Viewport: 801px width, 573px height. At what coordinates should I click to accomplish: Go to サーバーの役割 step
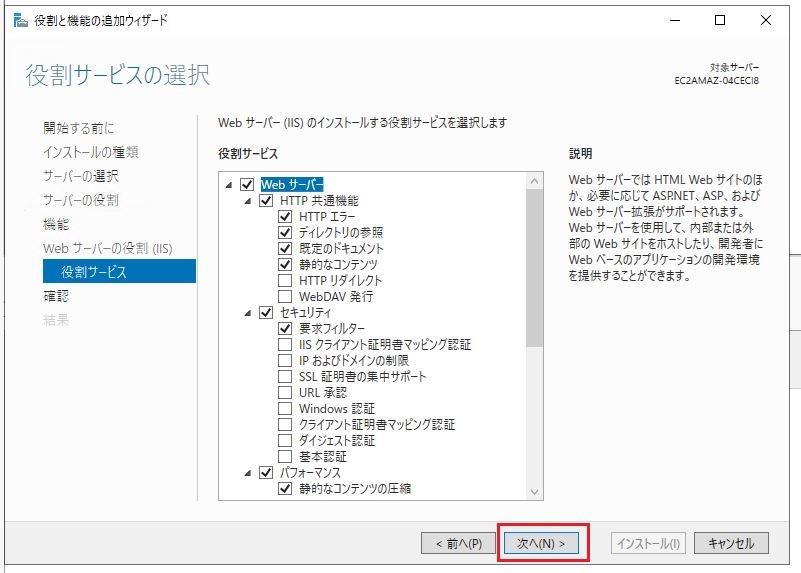click(x=81, y=200)
